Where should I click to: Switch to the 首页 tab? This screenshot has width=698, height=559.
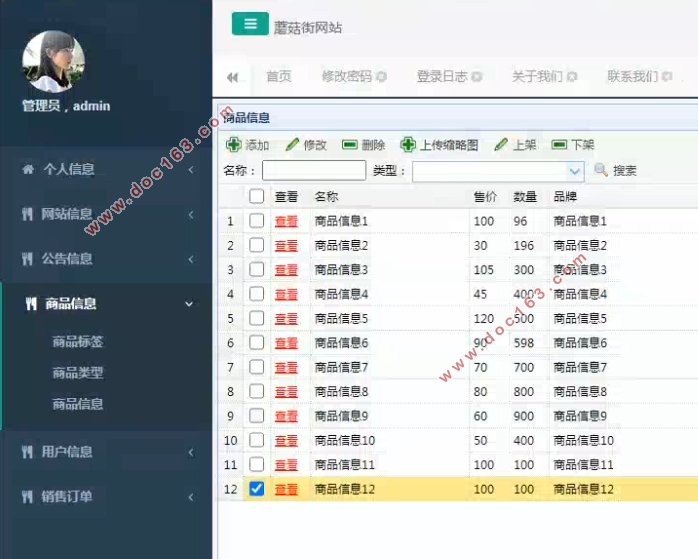click(279, 77)
